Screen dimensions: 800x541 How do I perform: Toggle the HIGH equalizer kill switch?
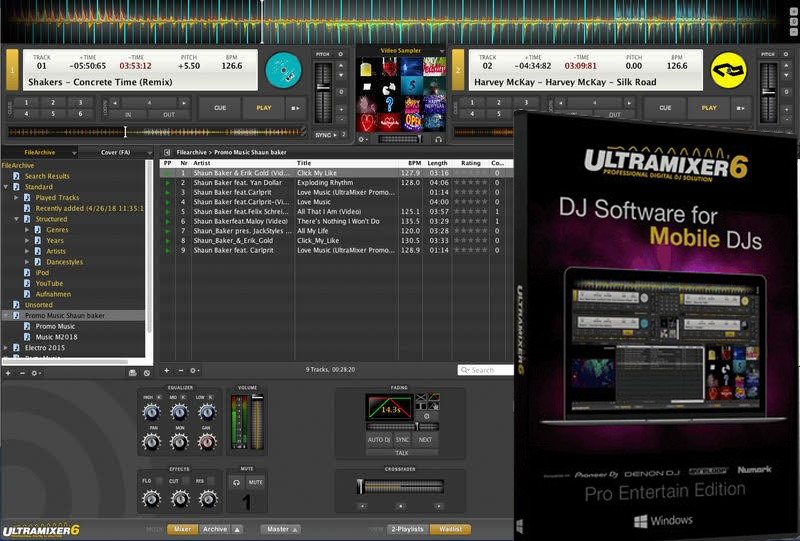pos(159,397)
